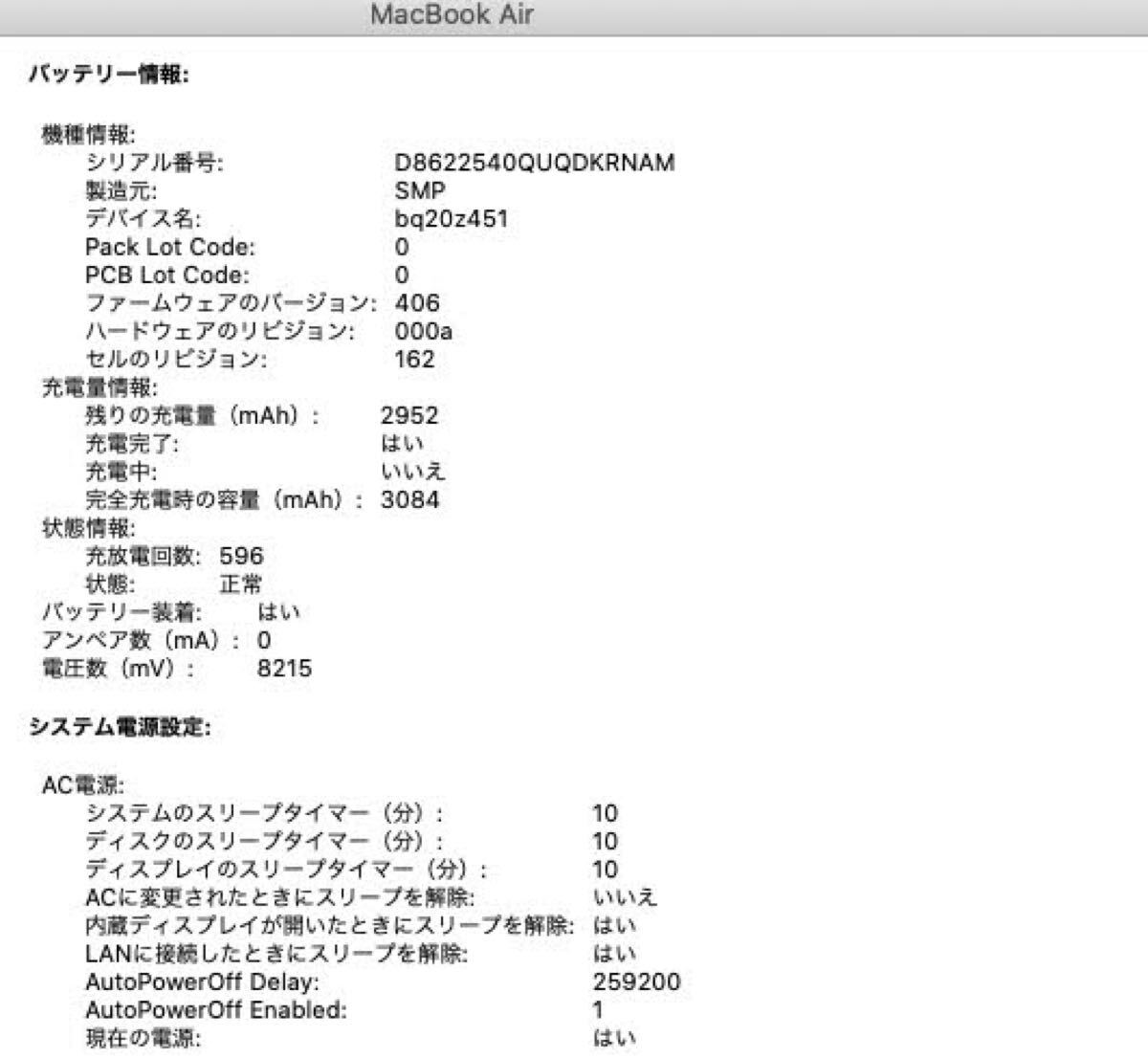The height and width of the screenshot is (1058, 1148).
Task: Select the システム電源設定 heading
Action: pos(120,727)
